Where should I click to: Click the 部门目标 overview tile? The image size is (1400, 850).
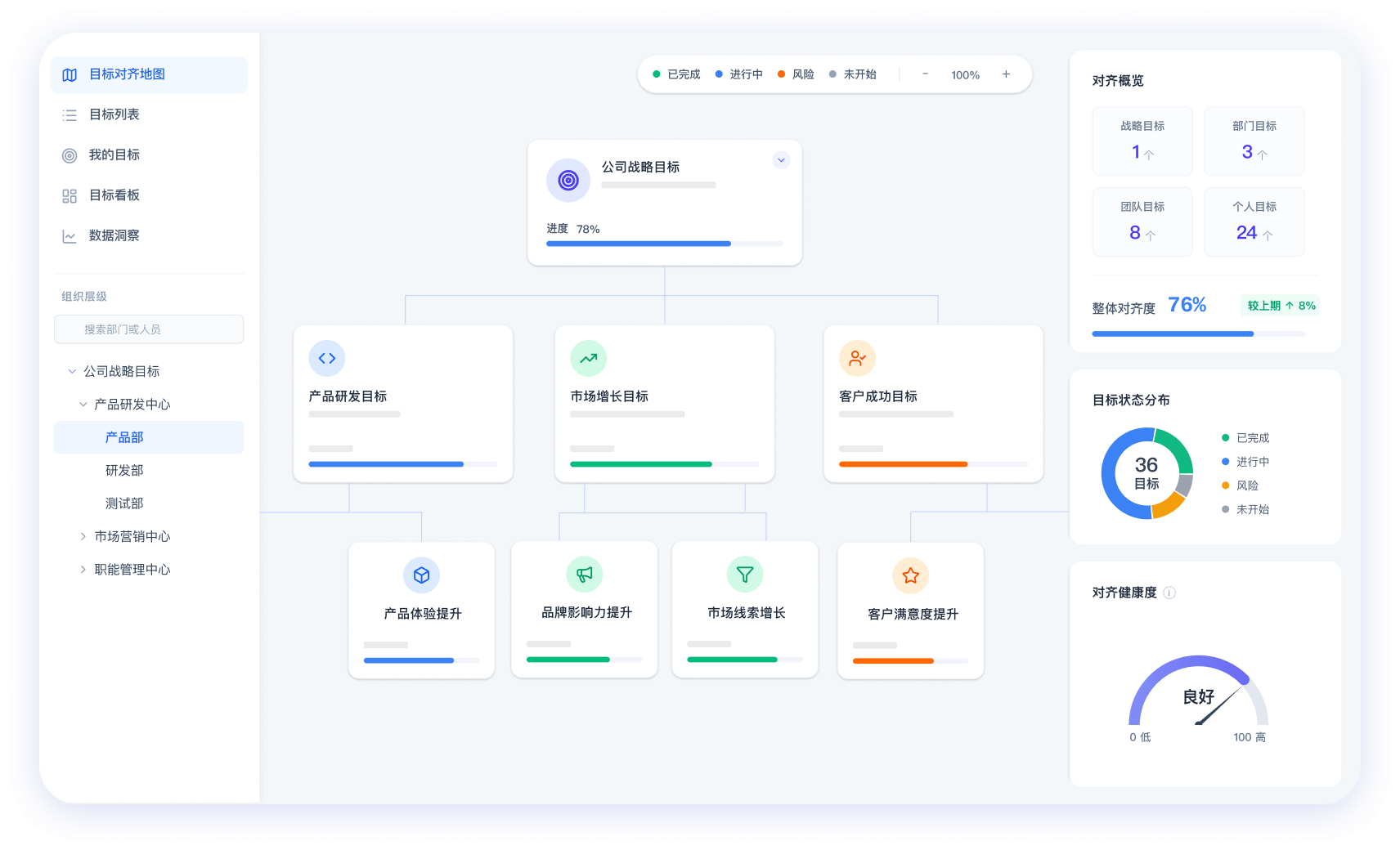[x=1254, y=141]
